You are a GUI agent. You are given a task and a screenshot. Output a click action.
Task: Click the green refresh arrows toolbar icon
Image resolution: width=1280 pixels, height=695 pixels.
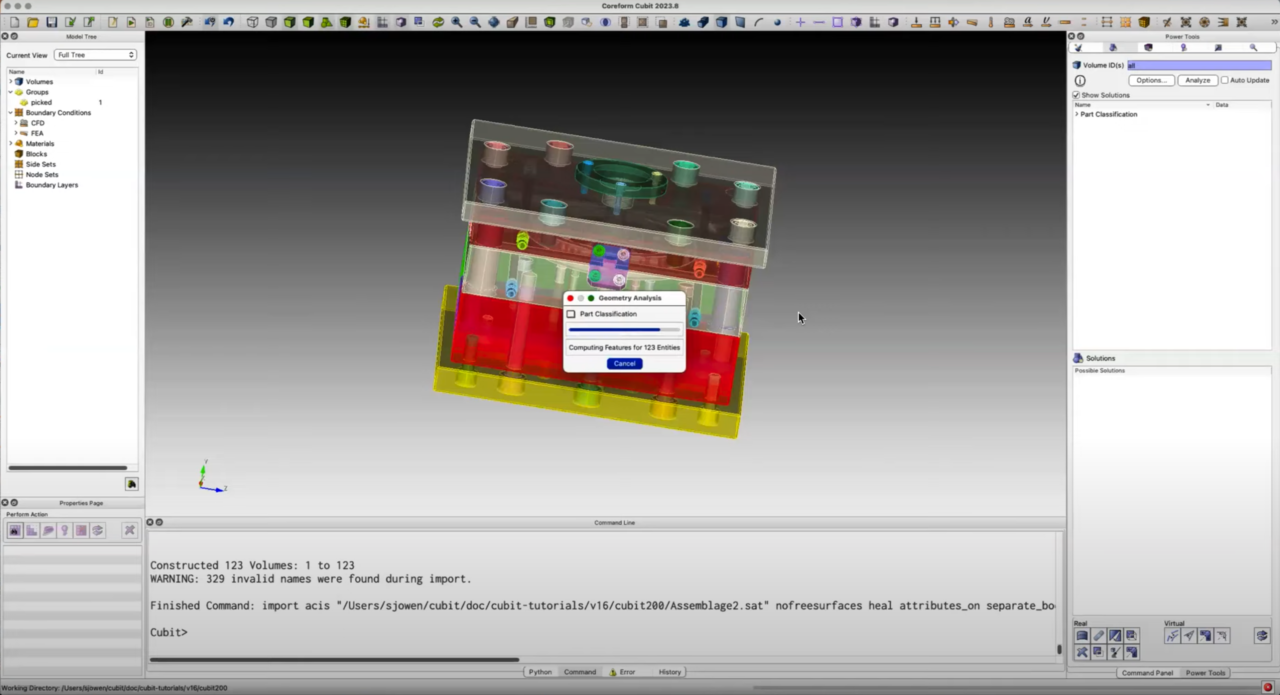tap(438, 22)
